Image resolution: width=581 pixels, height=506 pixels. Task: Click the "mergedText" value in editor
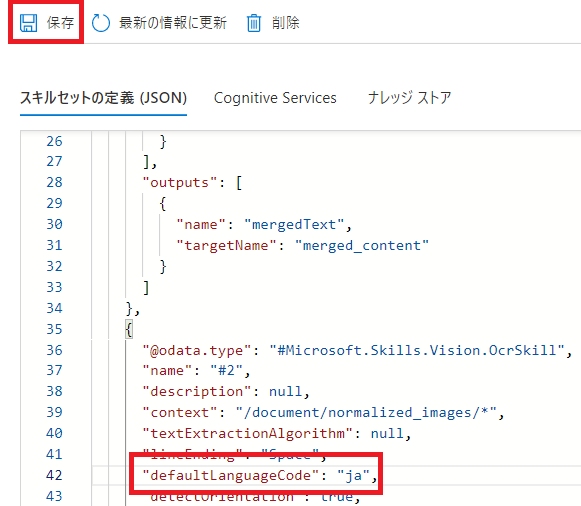(294, 224)
